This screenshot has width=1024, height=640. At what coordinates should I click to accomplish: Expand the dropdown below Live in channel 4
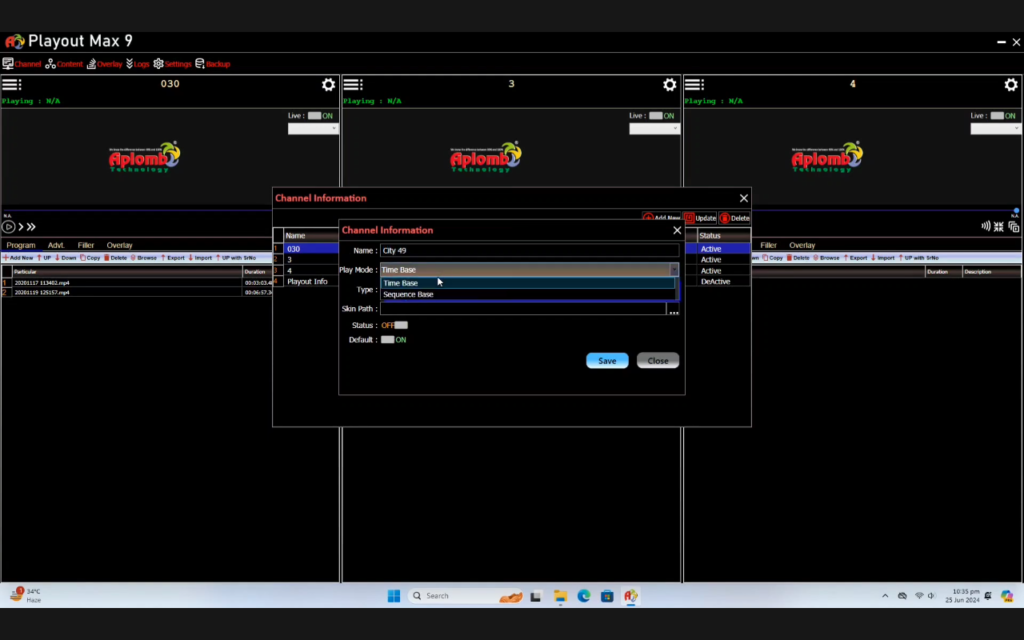[994, 129]
